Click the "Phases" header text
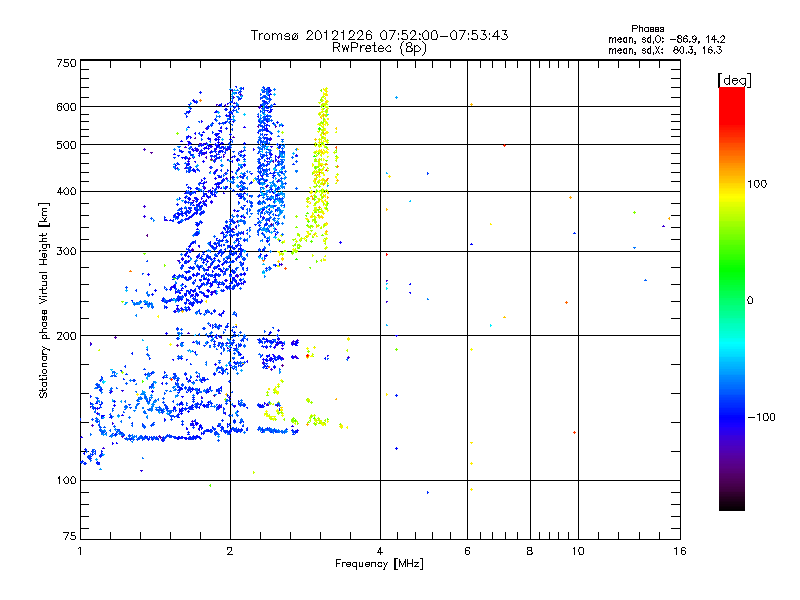 tap(647, 29)
